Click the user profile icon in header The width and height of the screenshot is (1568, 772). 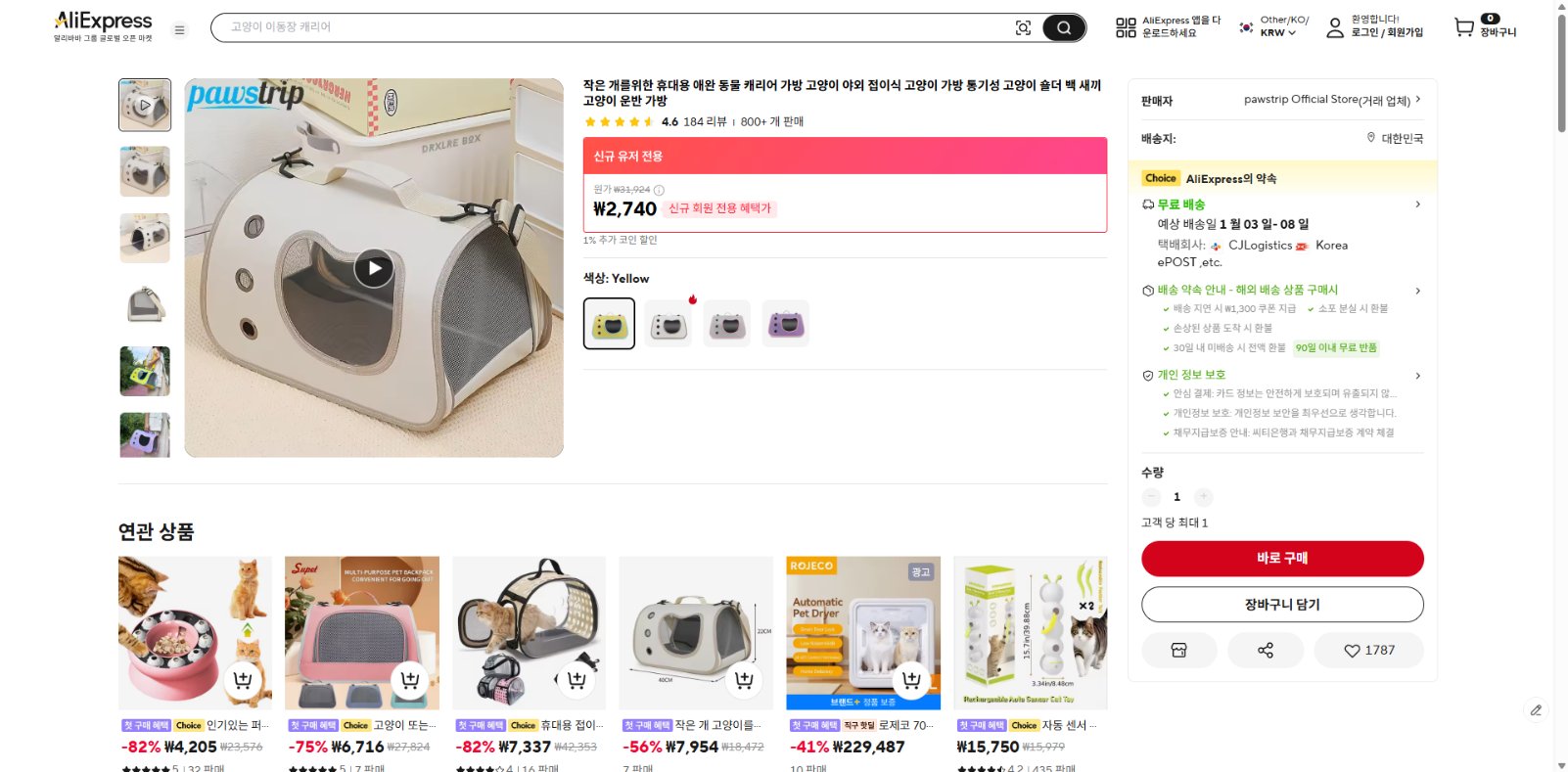click(1333, 30)
